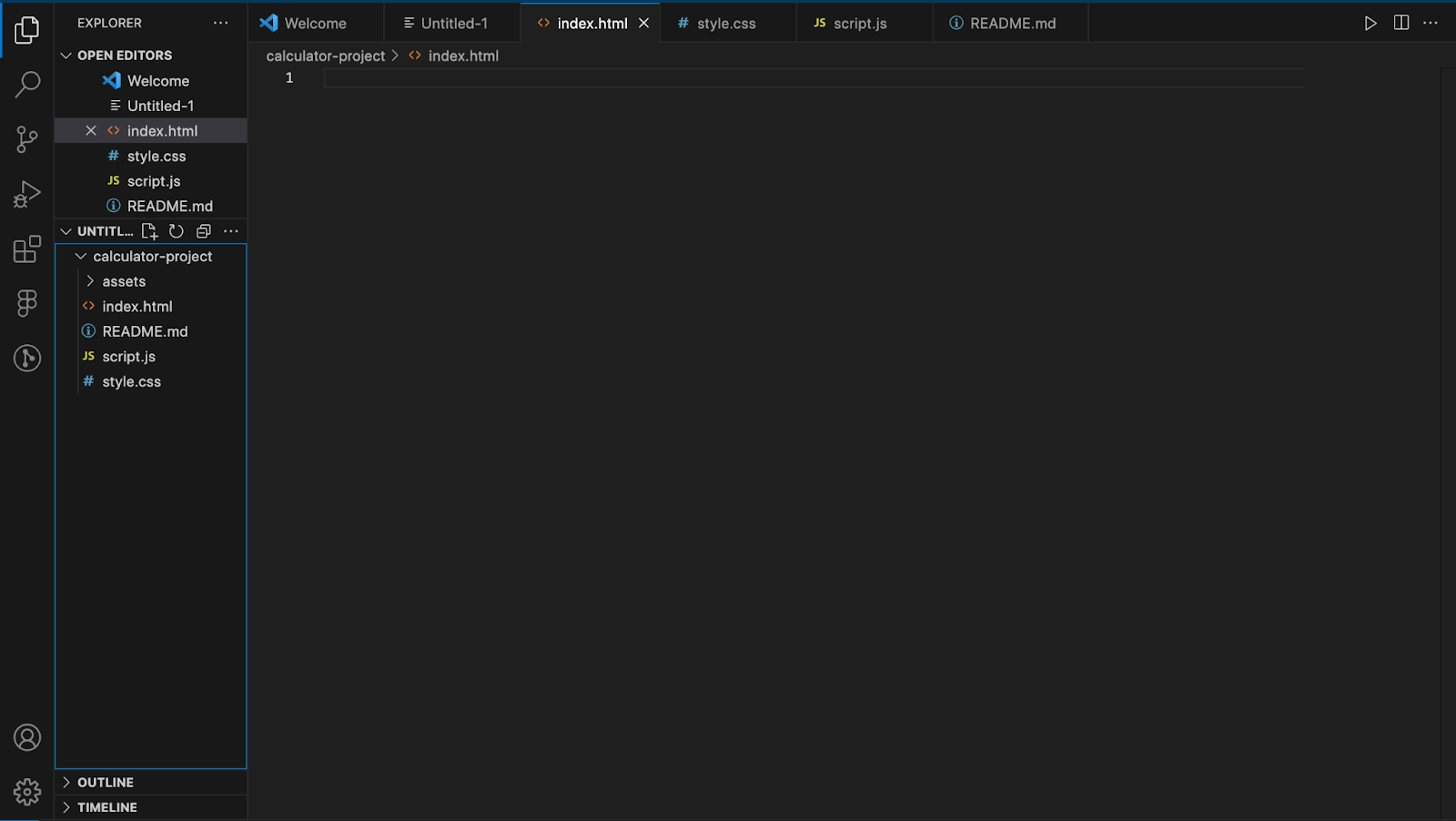
Task: Open the Run and Debug view
Action: pos(27,194)
